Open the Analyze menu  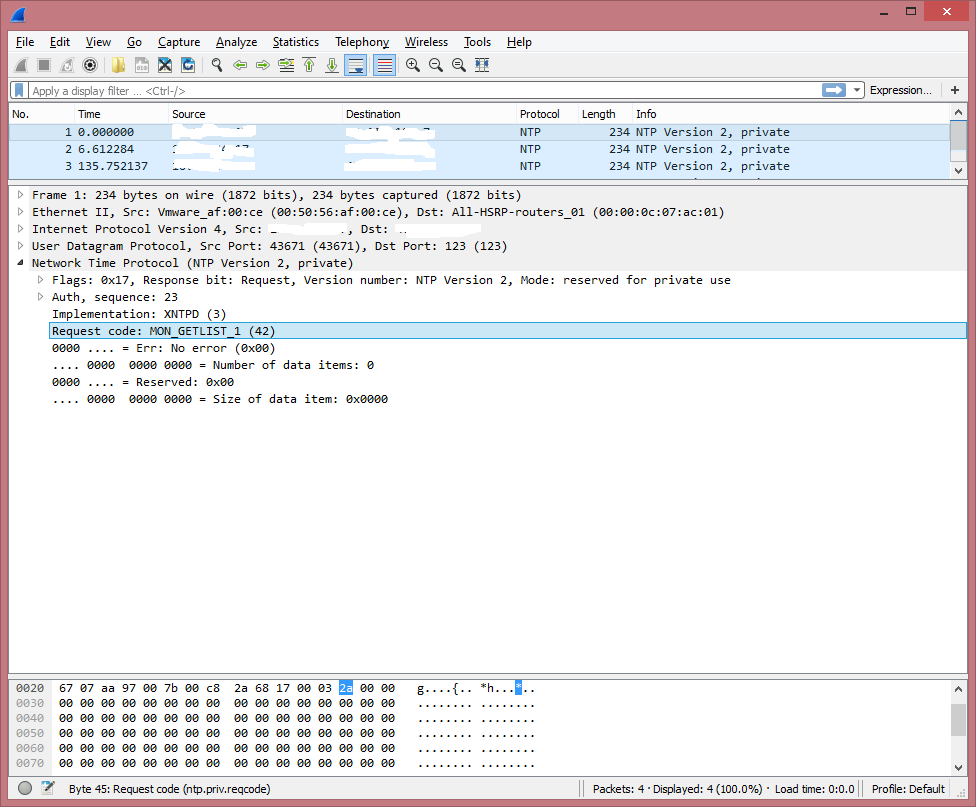point(237,42)
